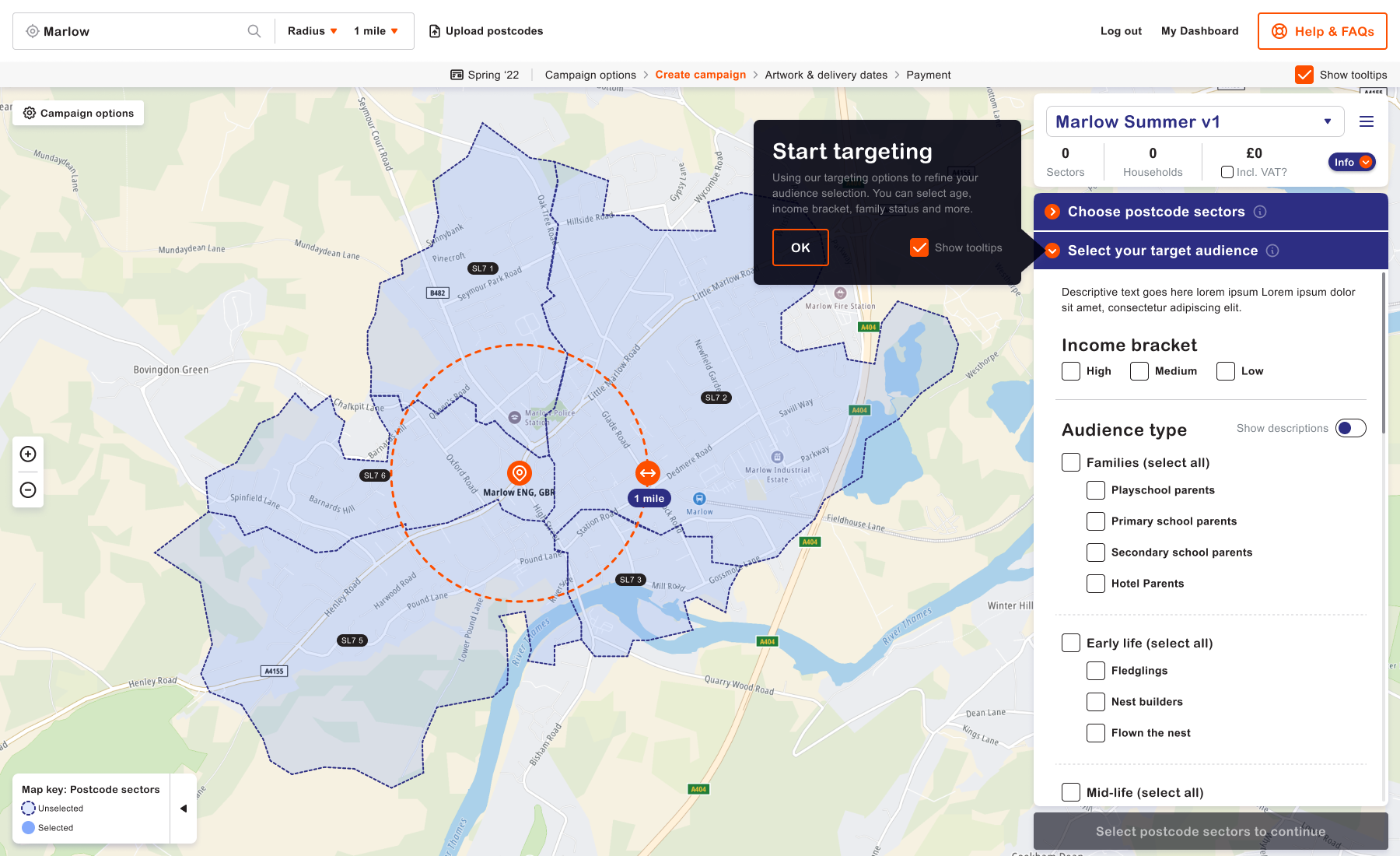This screenshot has width=1400, height=856.
Task: Check Nest builders audience type
Action: coord(1096,702)
